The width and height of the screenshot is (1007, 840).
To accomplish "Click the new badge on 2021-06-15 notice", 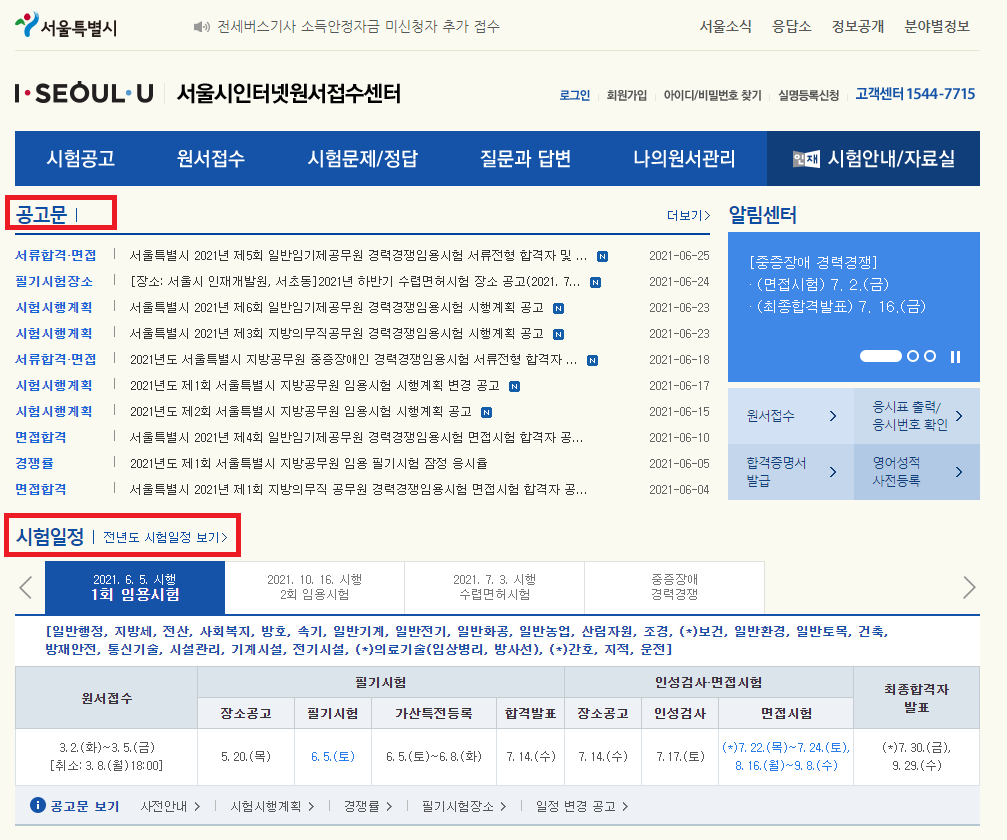I will [487, 412].
